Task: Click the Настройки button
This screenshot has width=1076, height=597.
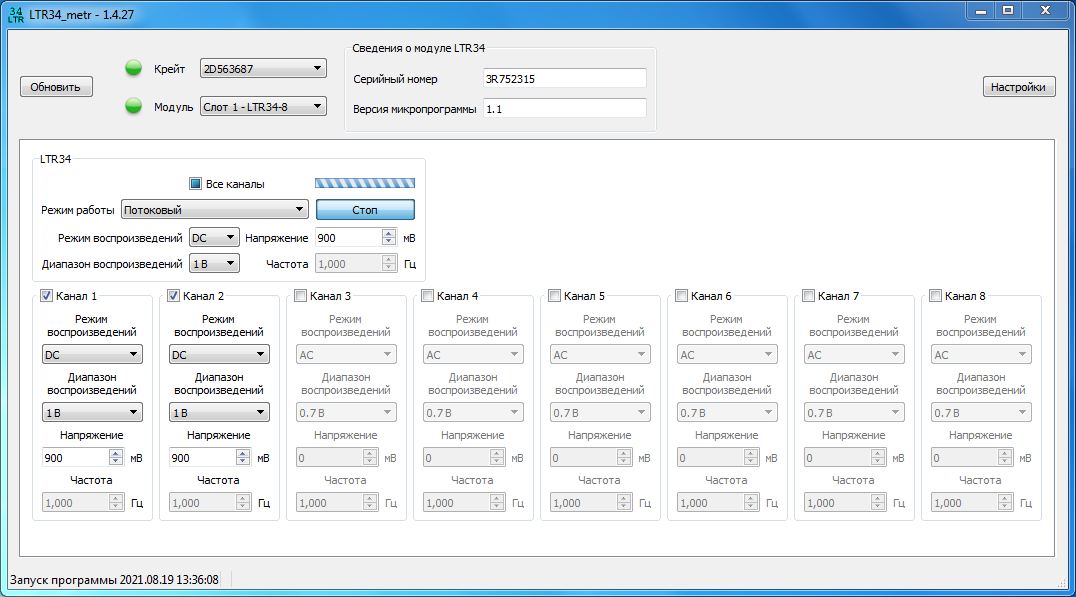Action: point(1019,87)
